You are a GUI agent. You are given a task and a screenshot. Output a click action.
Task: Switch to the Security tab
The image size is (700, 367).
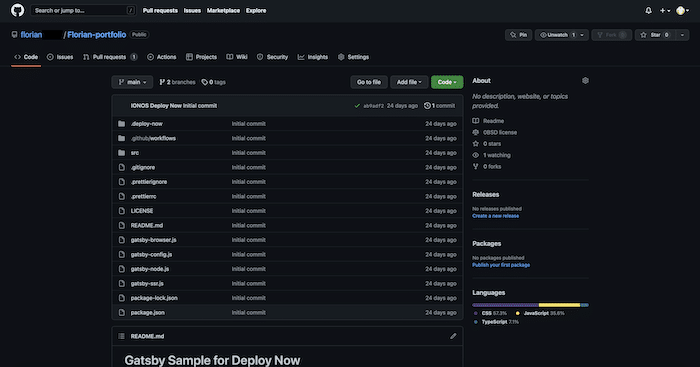272,57
